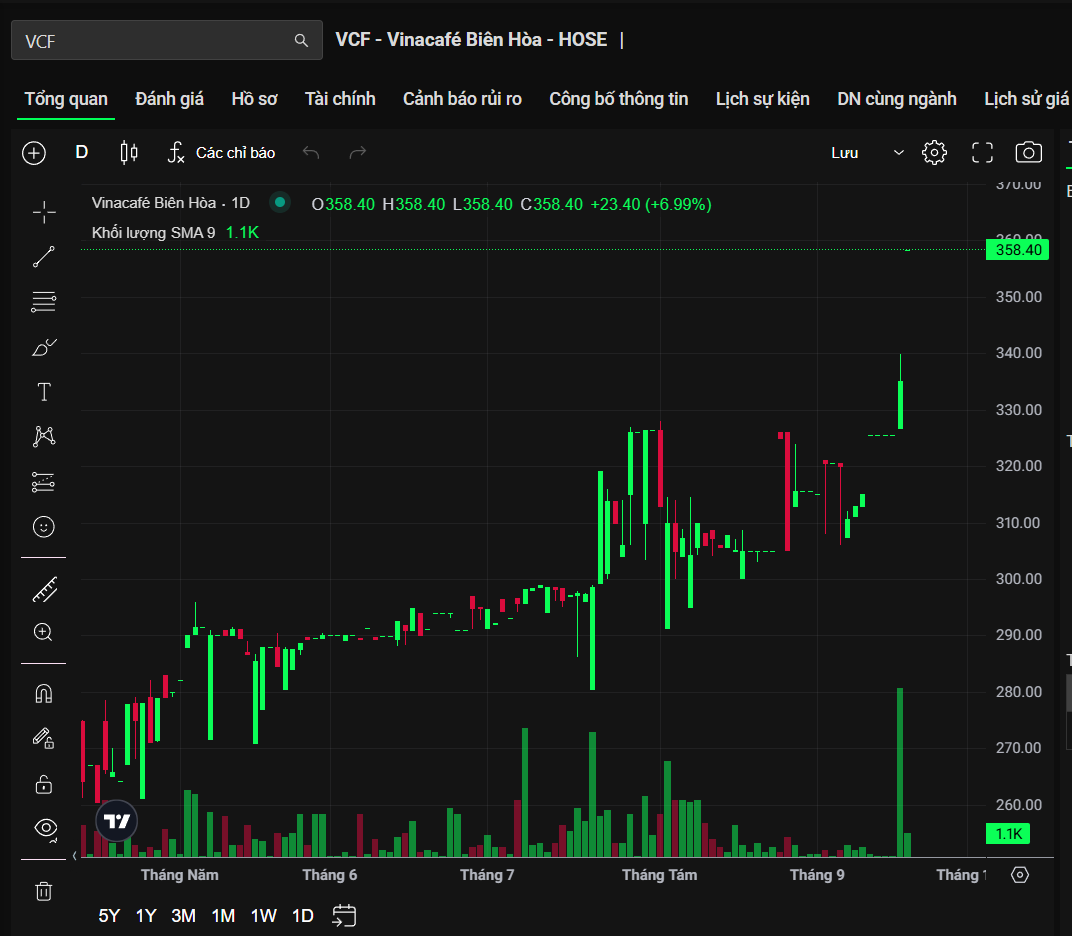Open the Fibonacci retracement tools
1072x936 pixels.
pyautogui.click(x=44, y=302)
